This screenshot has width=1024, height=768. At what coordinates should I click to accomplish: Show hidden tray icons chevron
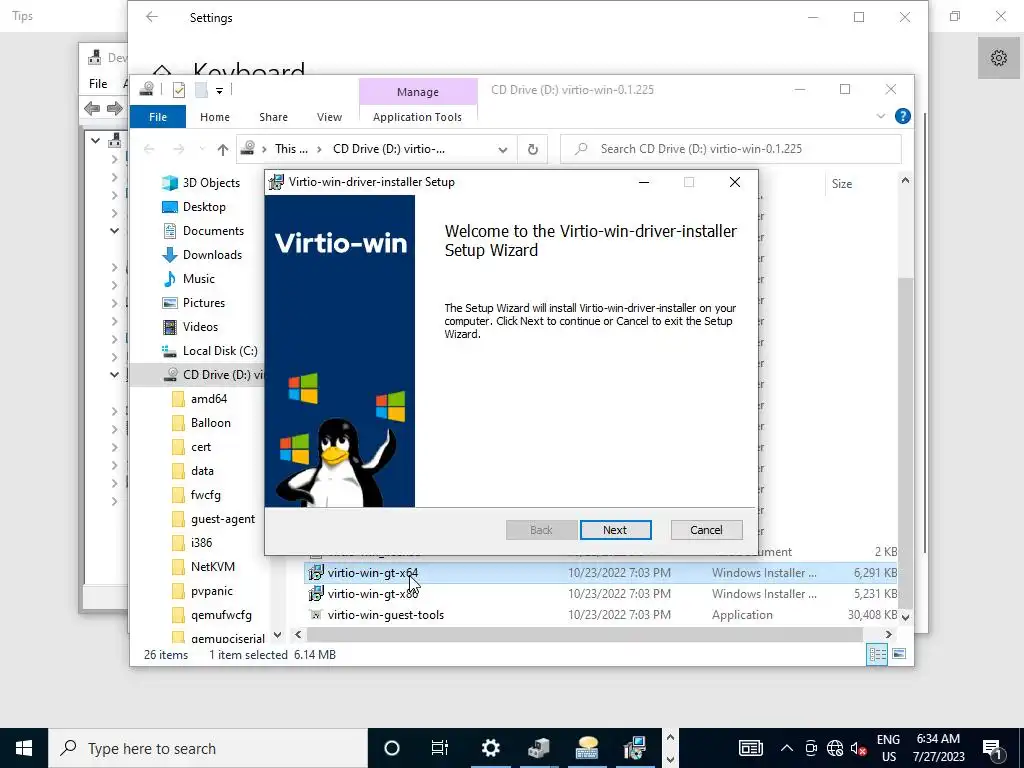[787, 749]
